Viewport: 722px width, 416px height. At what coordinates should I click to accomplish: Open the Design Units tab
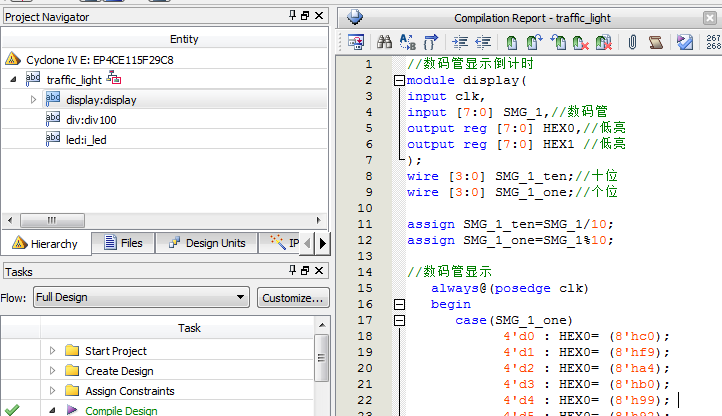206,243
